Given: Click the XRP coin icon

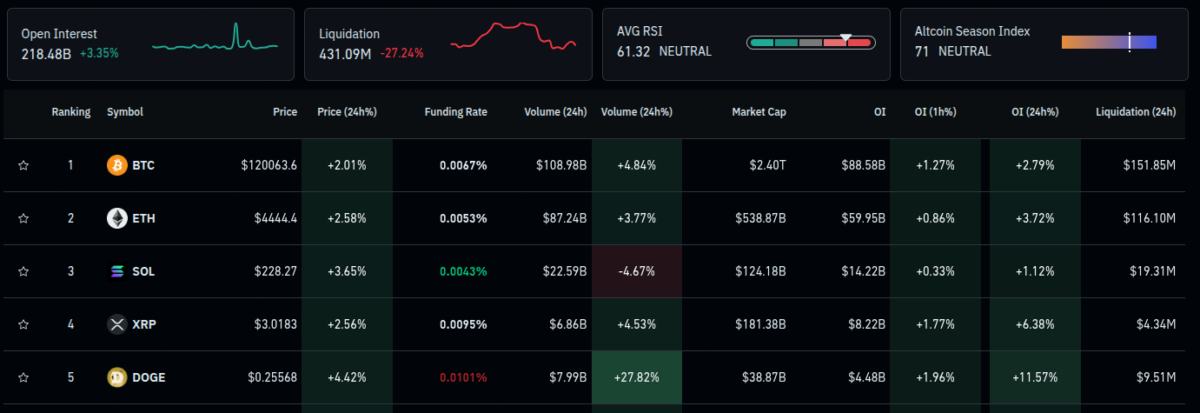Looking at the screenshot, I should point(117,324).
